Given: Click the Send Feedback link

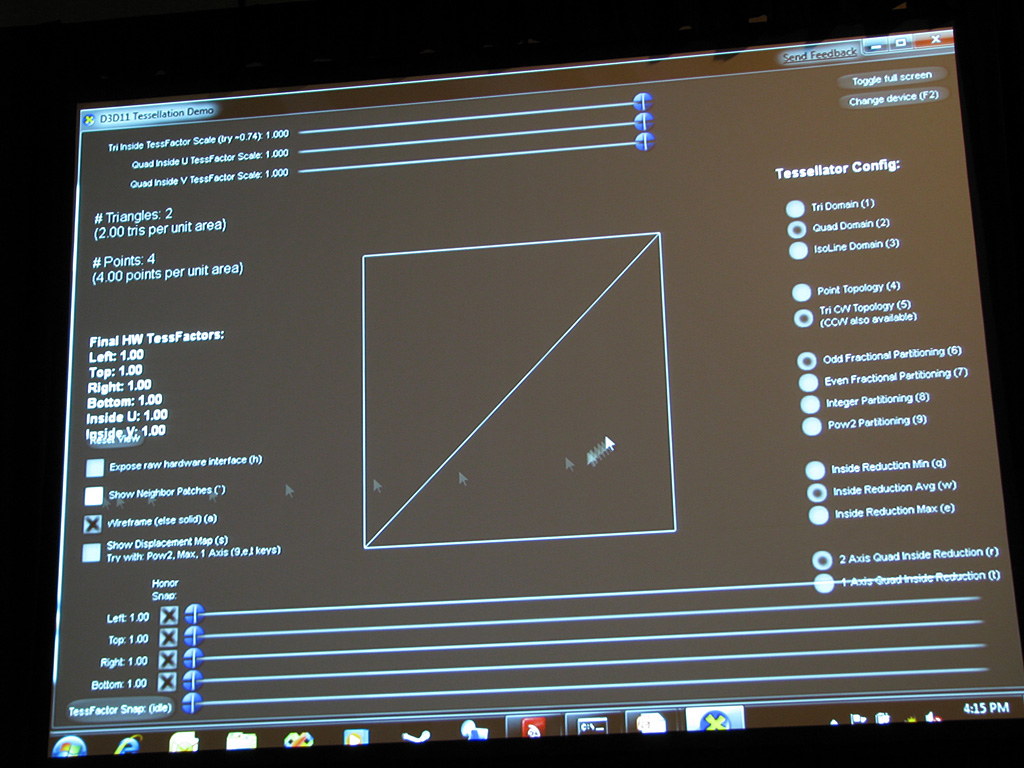Looking at the screenshot, I should 820,55.
